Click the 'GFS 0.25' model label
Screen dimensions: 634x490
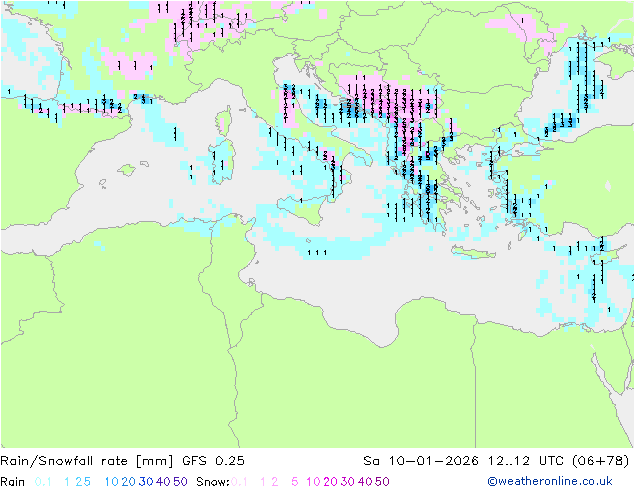(x=213, y=460)
